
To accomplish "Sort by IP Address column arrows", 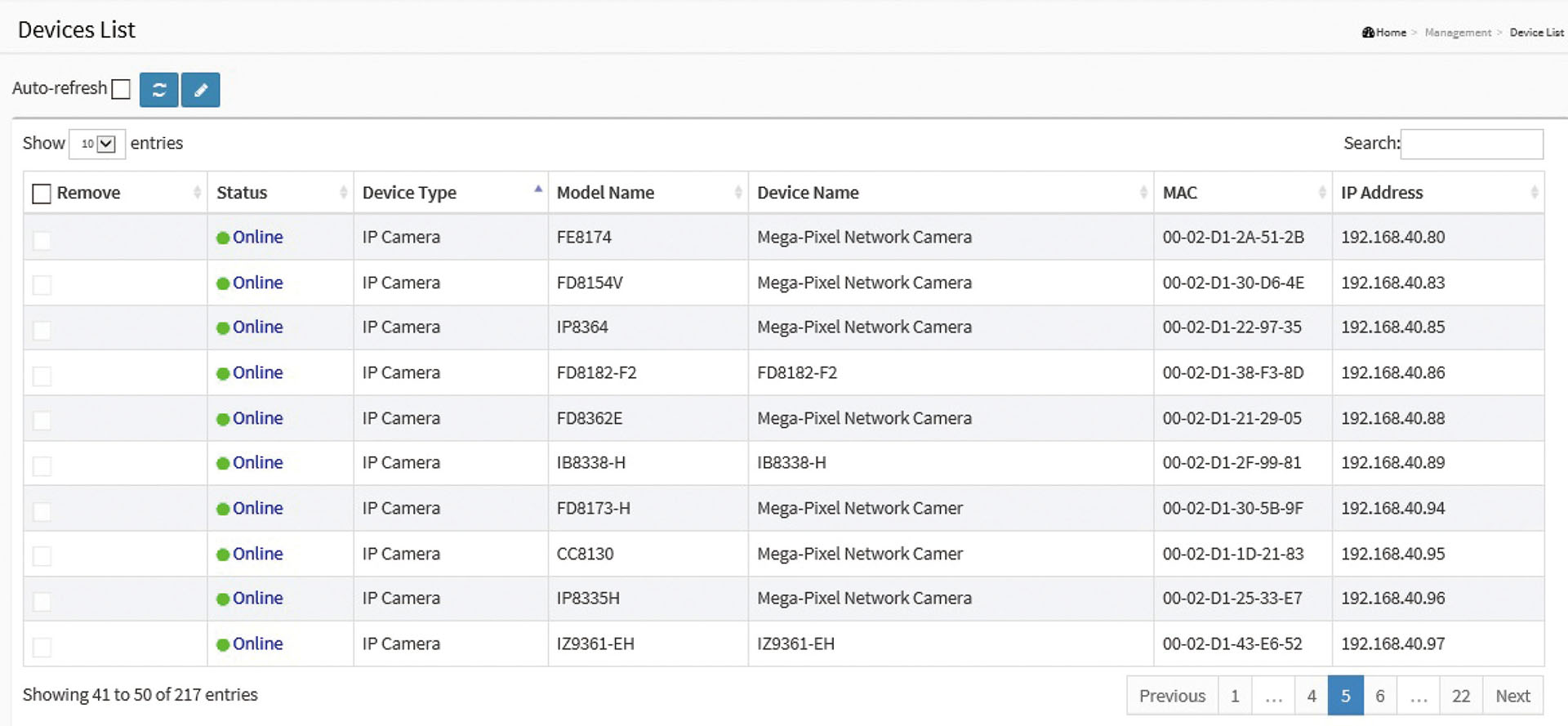I will click(x=1534, y=193).
